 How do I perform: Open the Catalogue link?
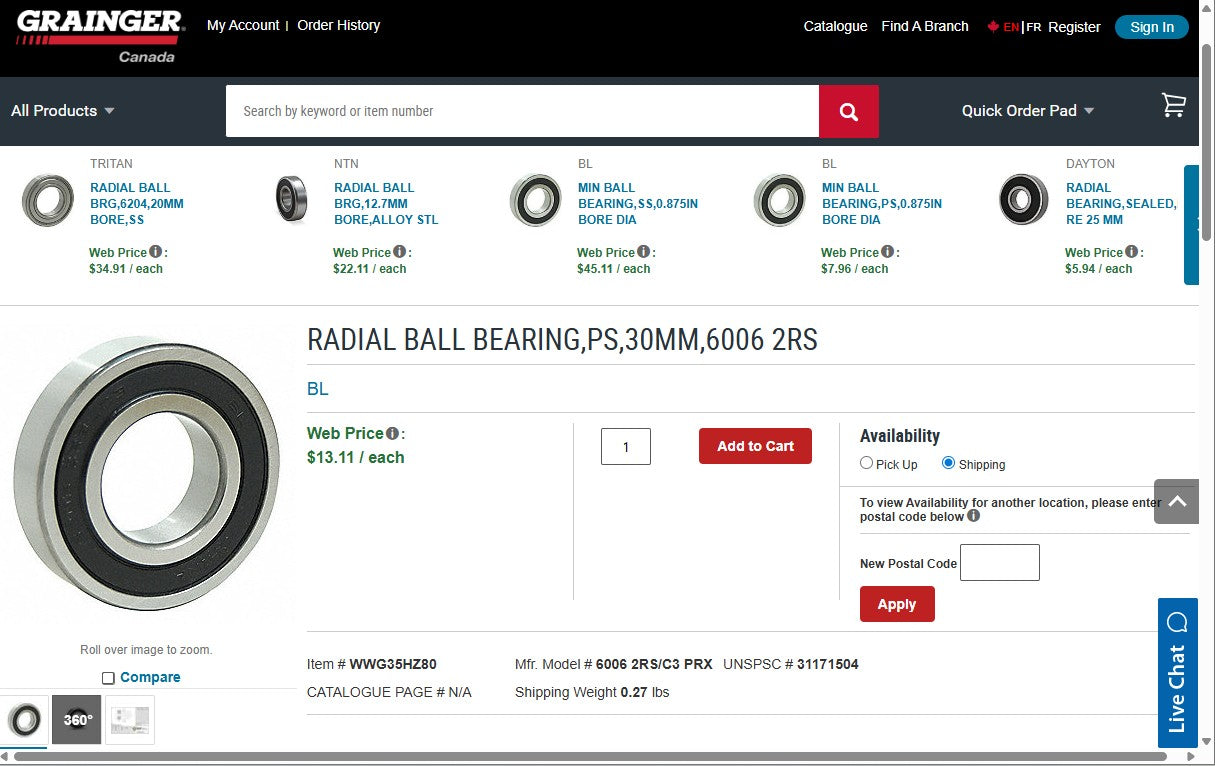(x=835, y=26)
